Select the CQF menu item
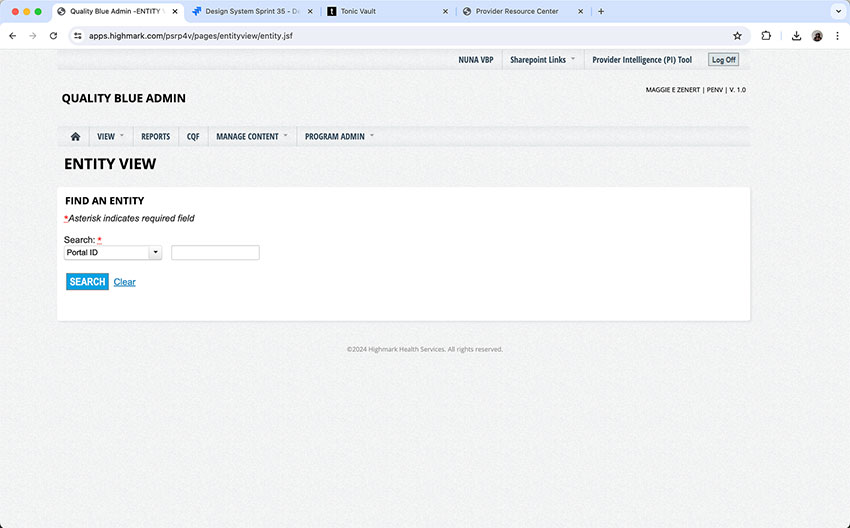 (x=193, y=136)
